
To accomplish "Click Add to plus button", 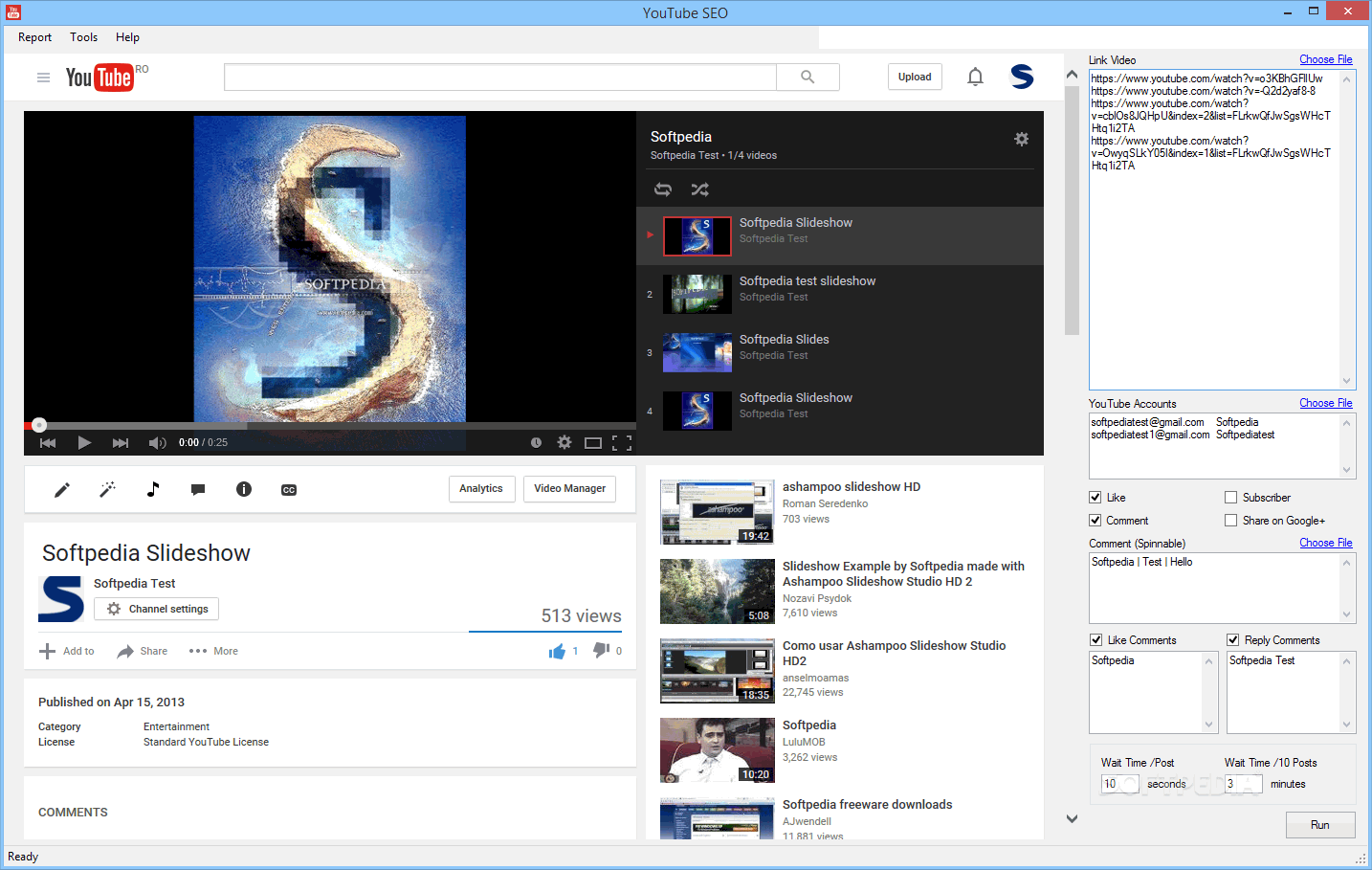I will 67,651.
